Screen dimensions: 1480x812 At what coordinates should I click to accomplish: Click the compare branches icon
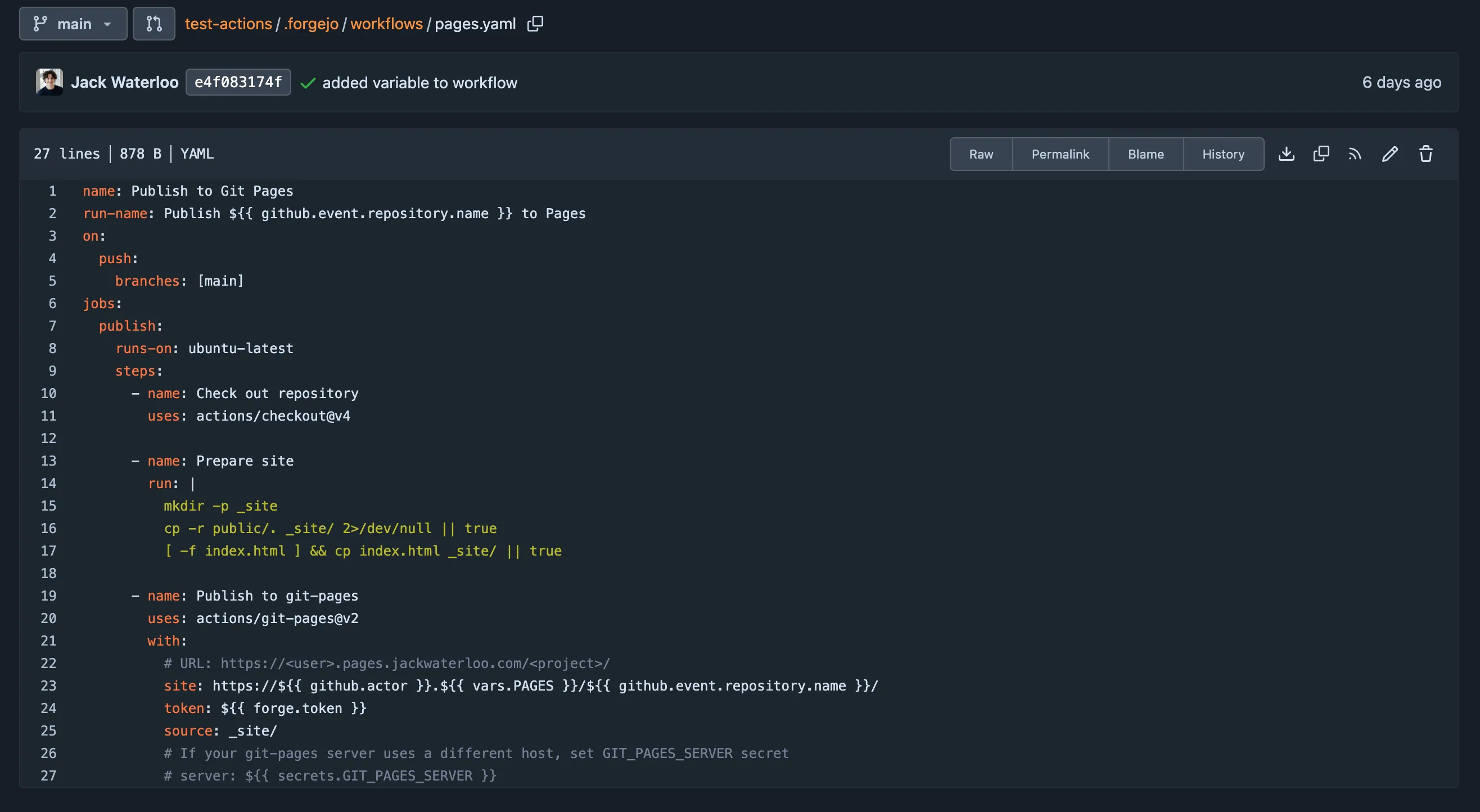(x=154, y=24)
